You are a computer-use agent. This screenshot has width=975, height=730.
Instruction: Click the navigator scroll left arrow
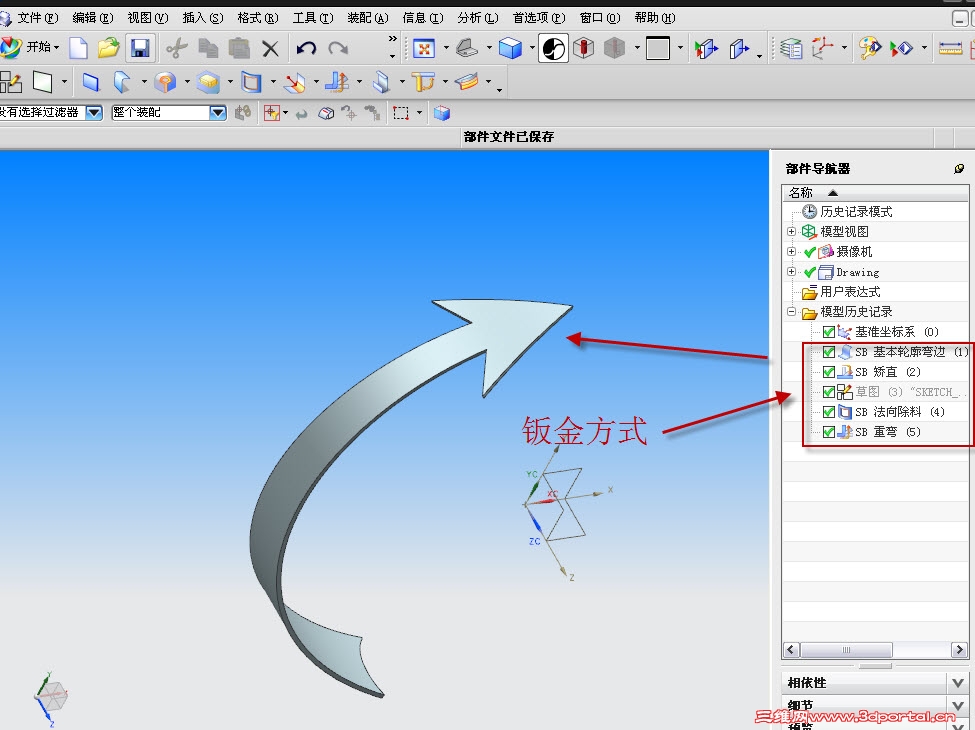pos(791,650)
